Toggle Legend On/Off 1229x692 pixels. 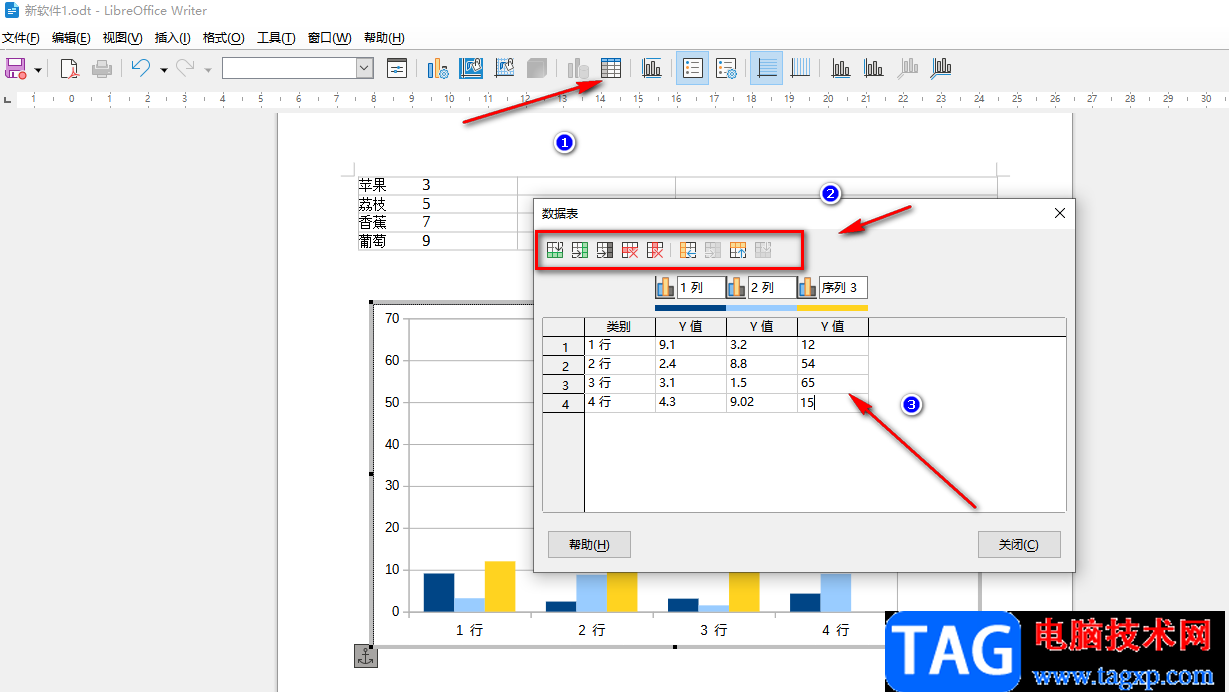[693, 69]
